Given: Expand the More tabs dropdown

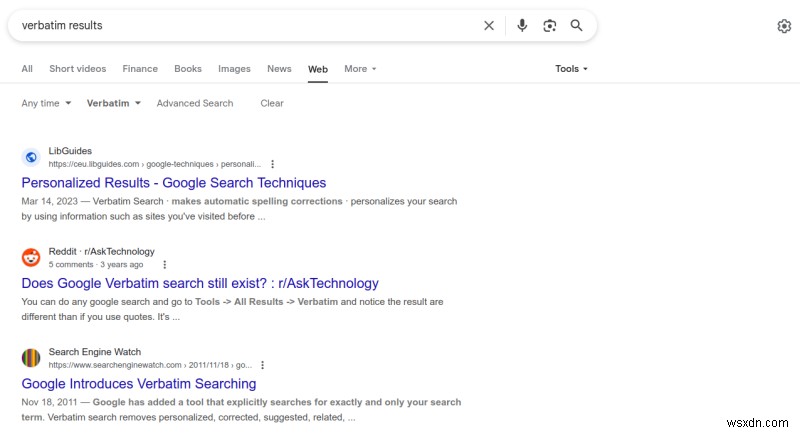Looking at the screenshot, I should tap(360, 69).
